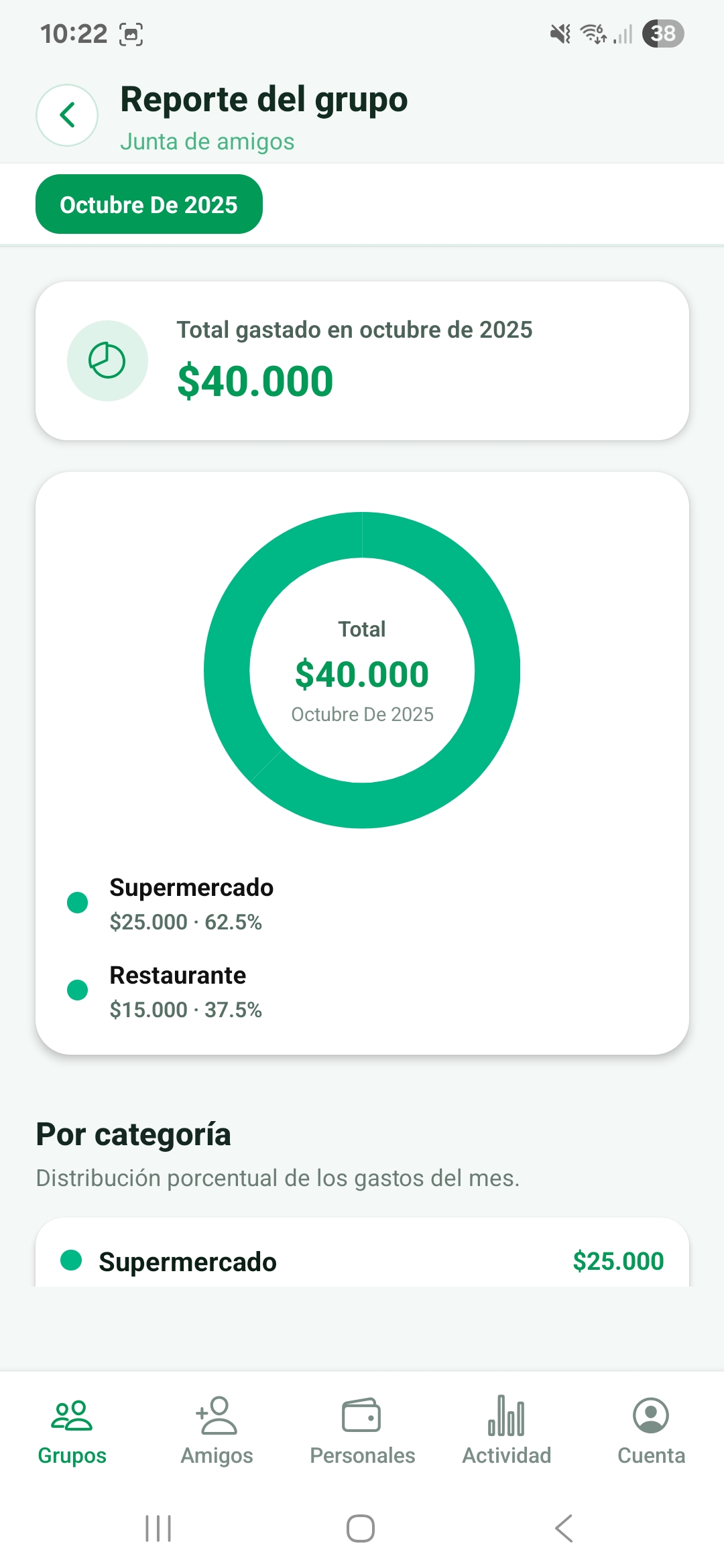Go to the Cuenta profile icon
Image resolution: width=724 pixels, height=1568 pixels.
click(651, 1416)
